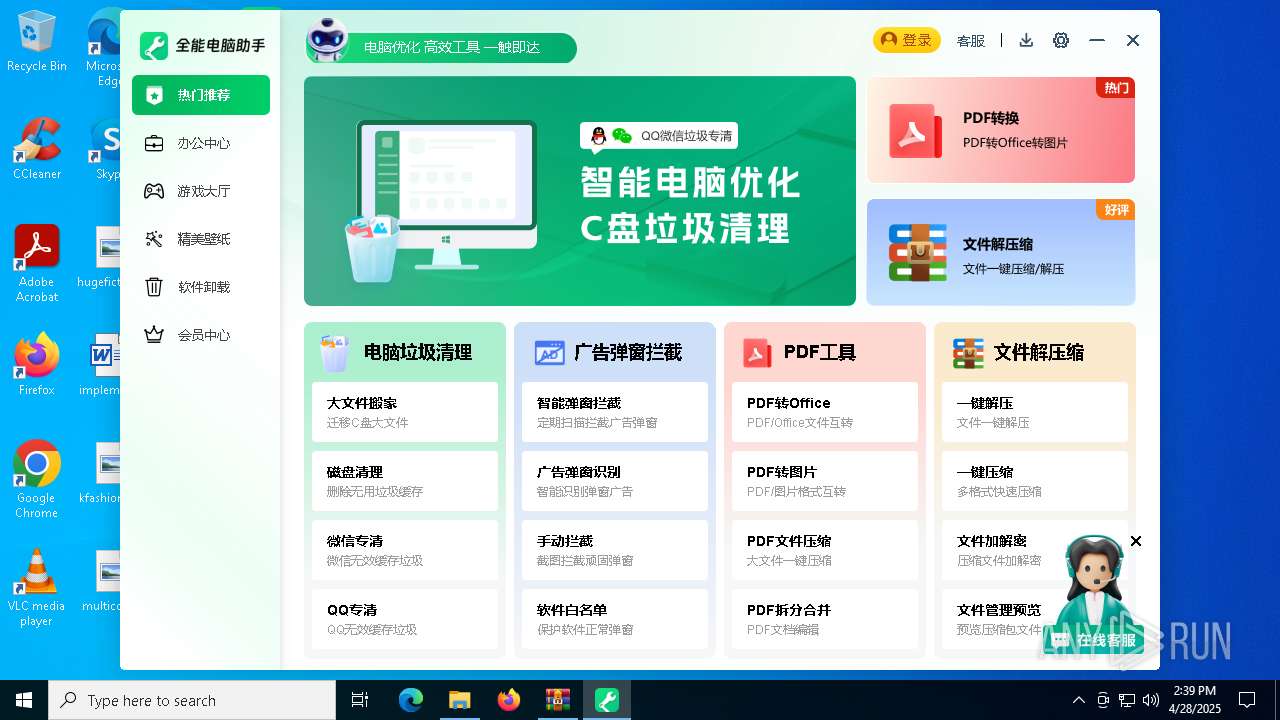The height and width of the screenshot is (720, 1280).
Task: Open CCleaner desktop shortcut
Action: click(x=37, y=149)
